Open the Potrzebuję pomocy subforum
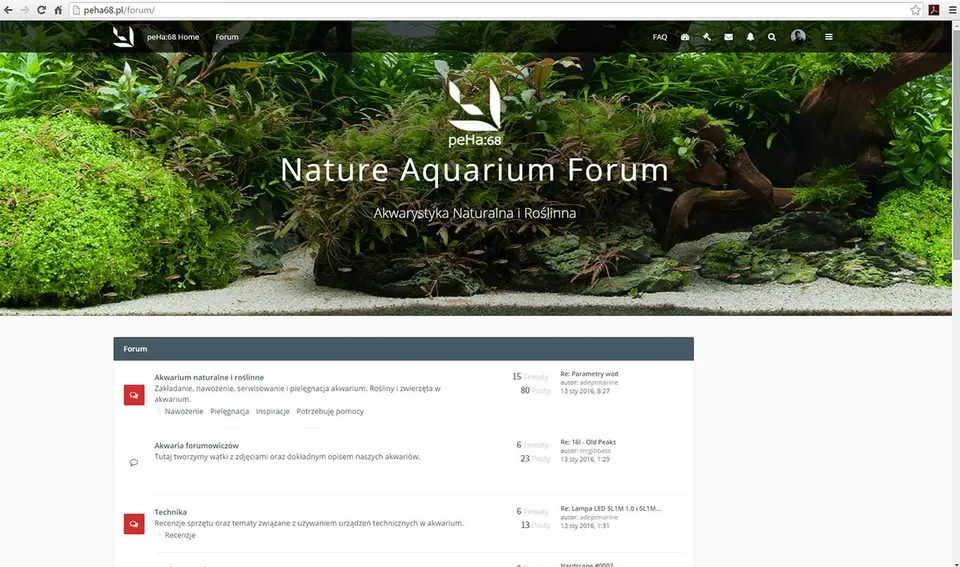This screenshot has height=567, width=960. [x=330, y=411]
